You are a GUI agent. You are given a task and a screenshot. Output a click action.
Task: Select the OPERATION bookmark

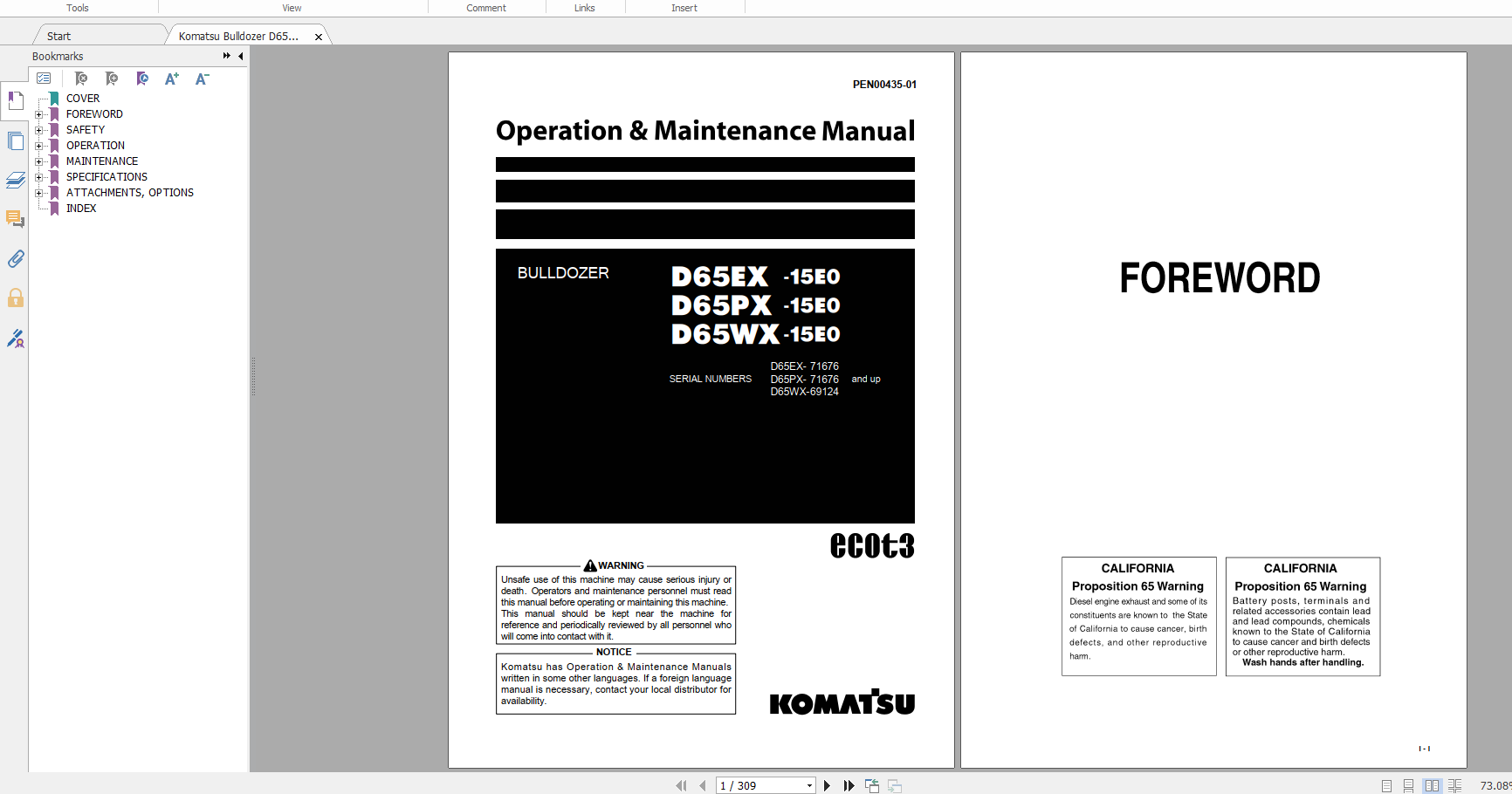tap(95, 146)
